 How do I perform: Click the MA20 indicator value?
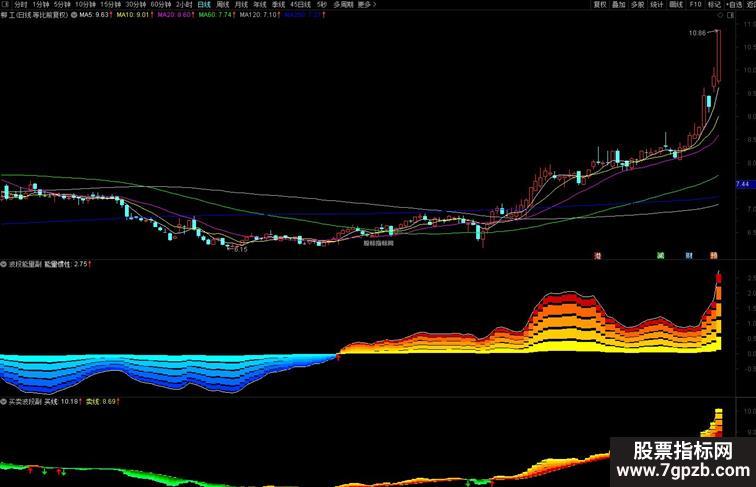[x=176, y=15]
